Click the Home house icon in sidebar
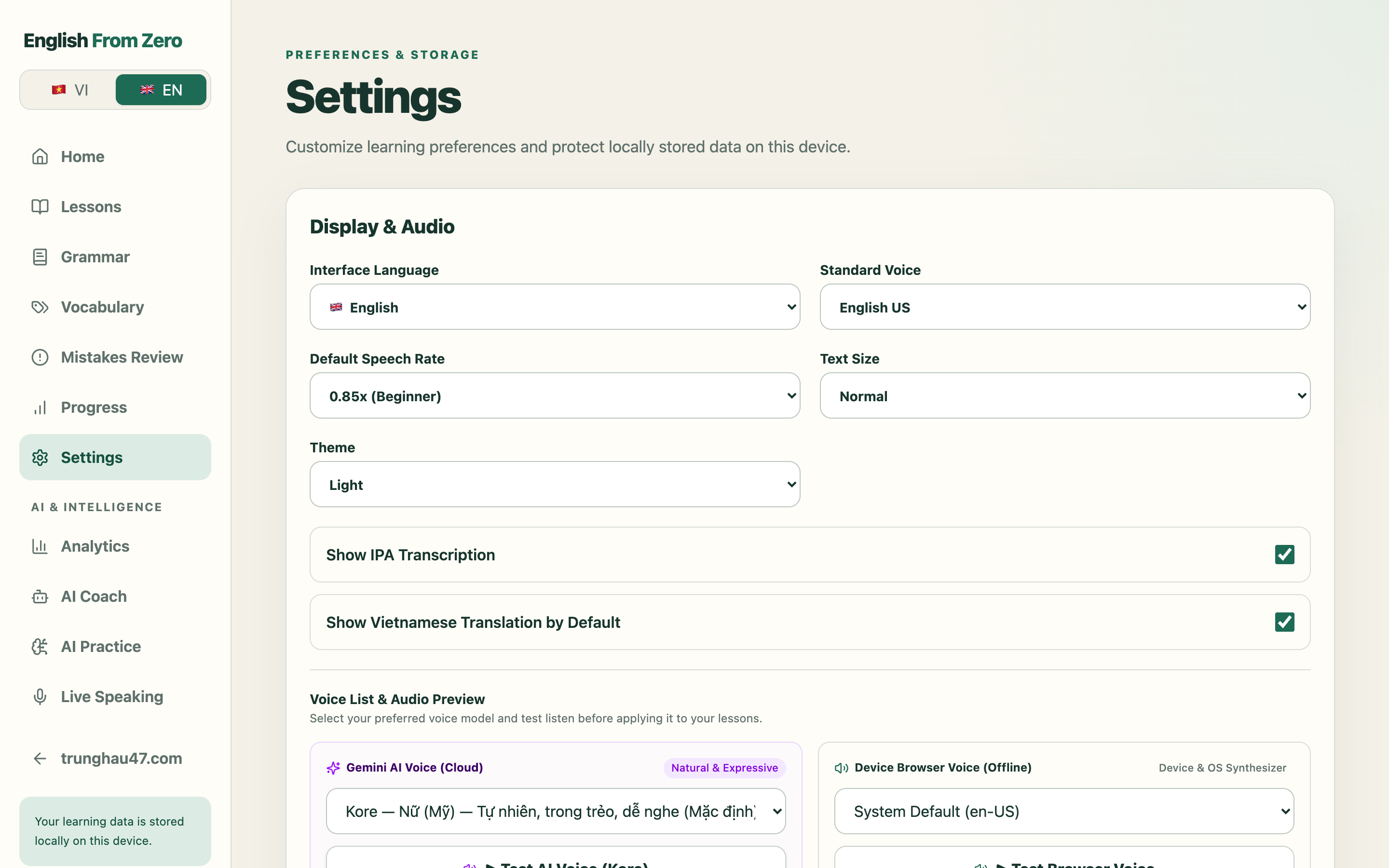This screenshot has width=1389, height=868. click(x=40, y=156)
